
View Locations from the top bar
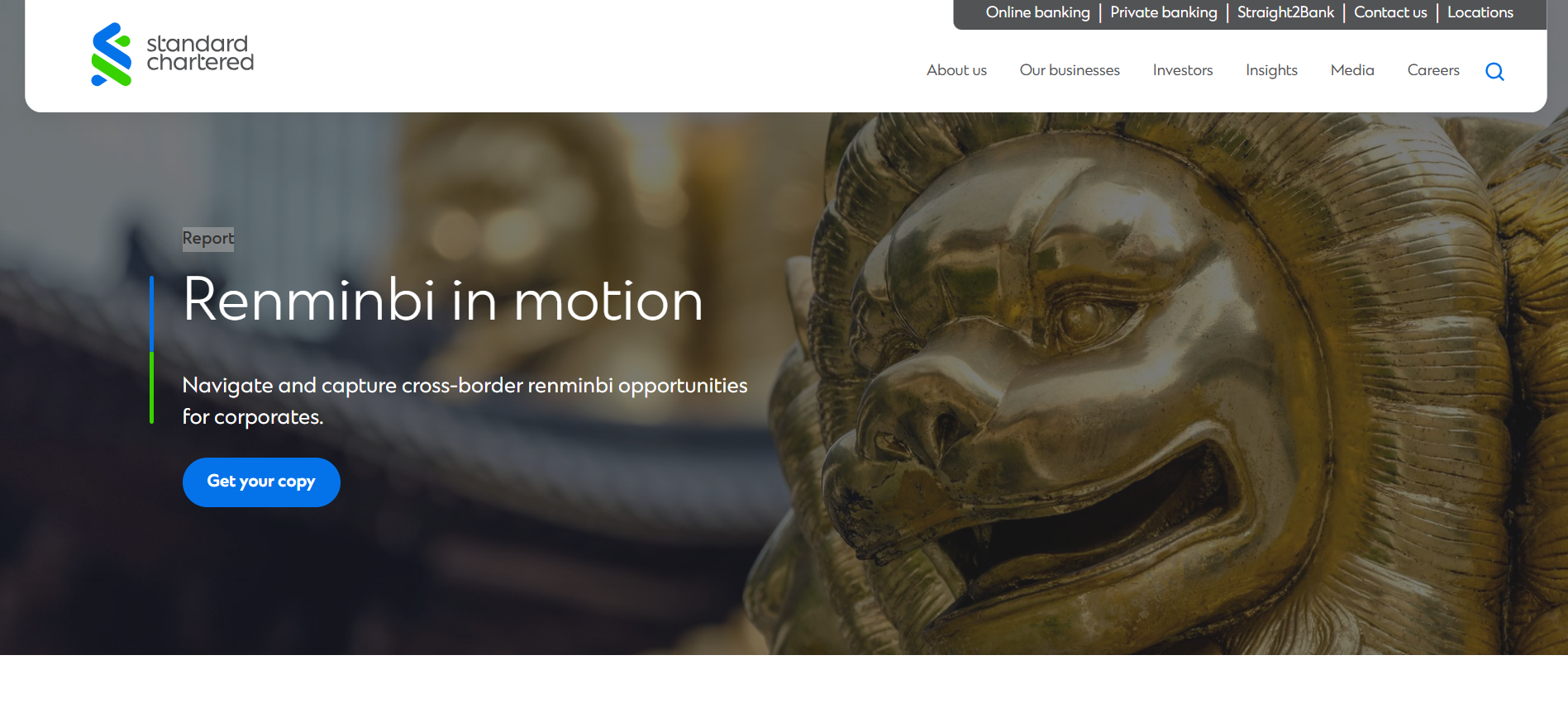coord(1480,12)
